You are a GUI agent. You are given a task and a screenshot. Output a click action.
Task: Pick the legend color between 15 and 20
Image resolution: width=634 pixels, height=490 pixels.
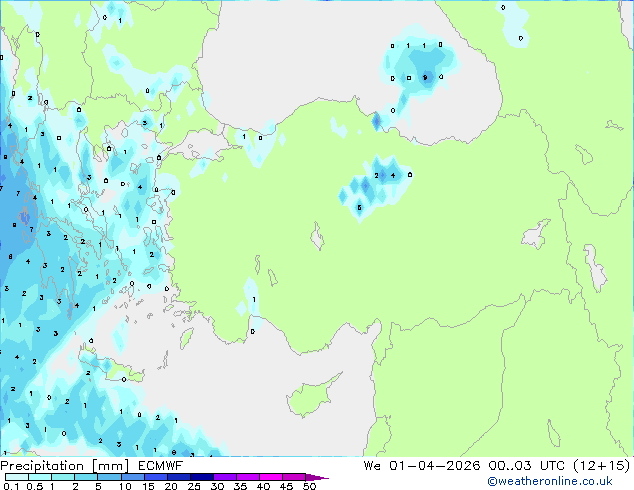pos(156,477)
